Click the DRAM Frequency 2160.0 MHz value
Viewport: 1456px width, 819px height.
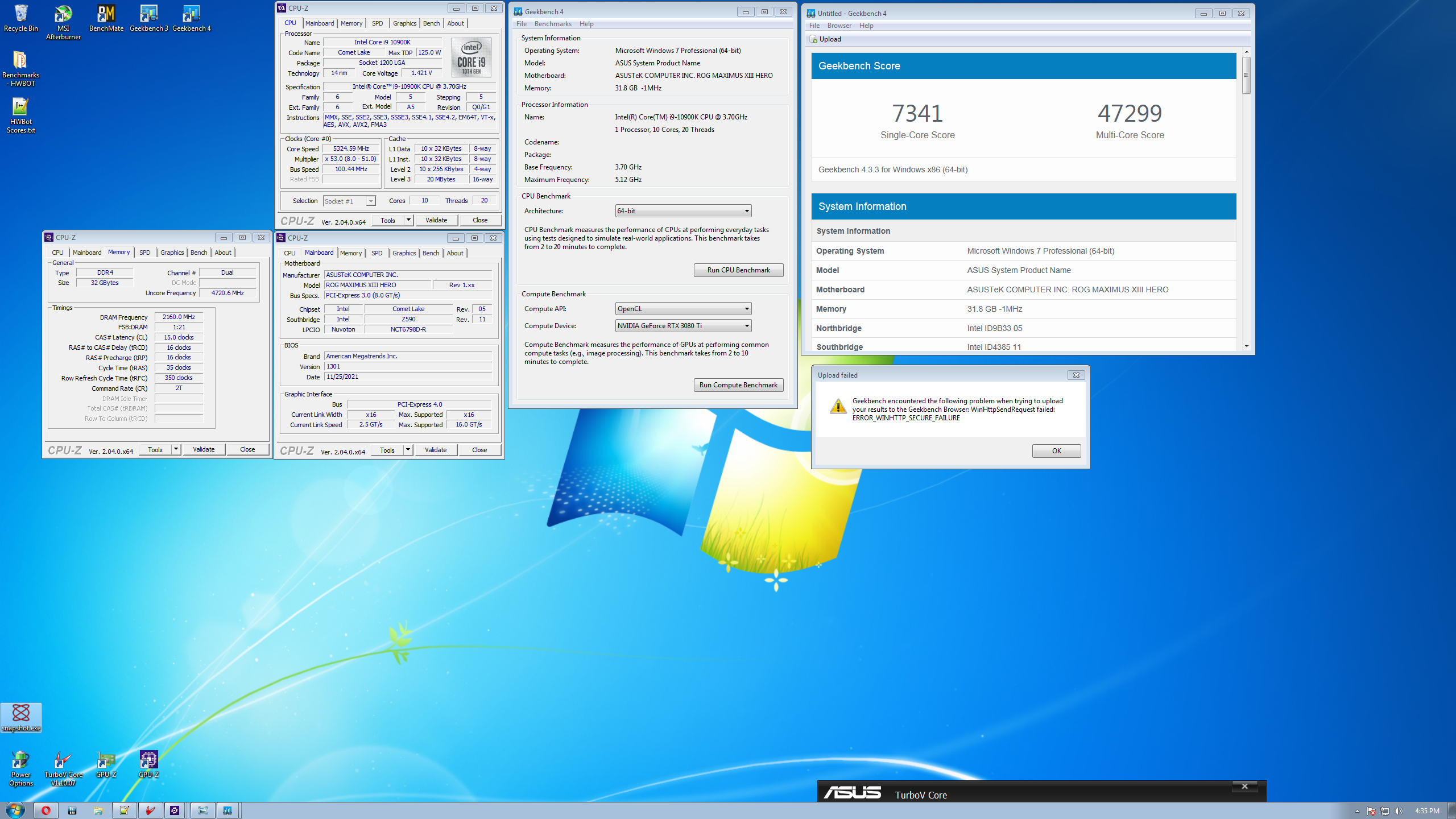pyautogui.click(x=179, y=317)
